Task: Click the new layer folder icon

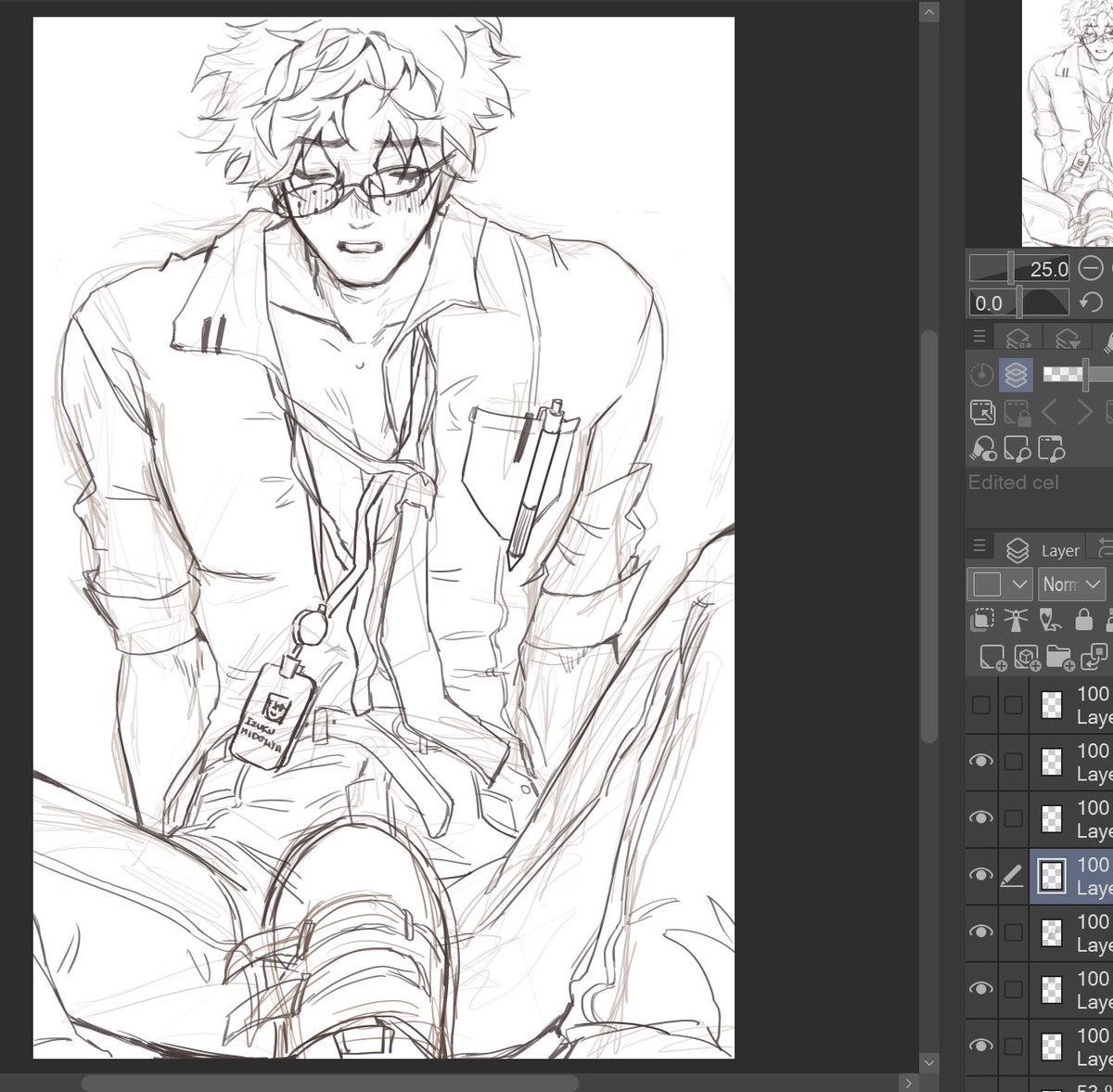Action: (1060, 658)
